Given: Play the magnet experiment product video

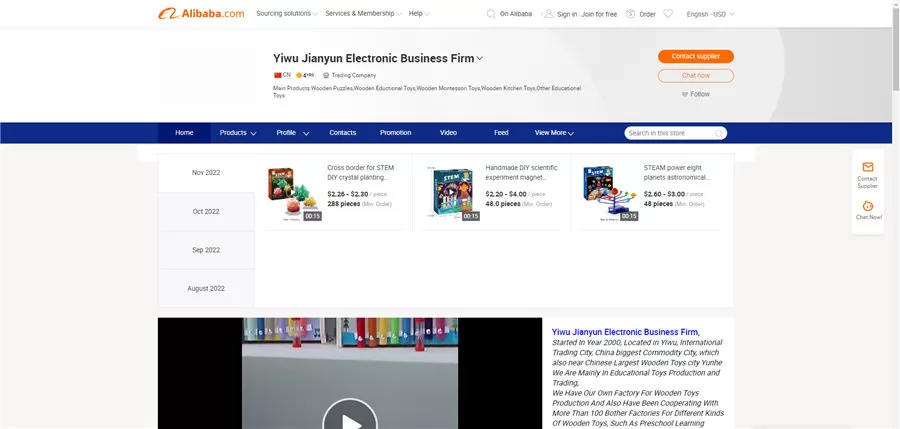Looking at the screenshot, I should [451, 192].
